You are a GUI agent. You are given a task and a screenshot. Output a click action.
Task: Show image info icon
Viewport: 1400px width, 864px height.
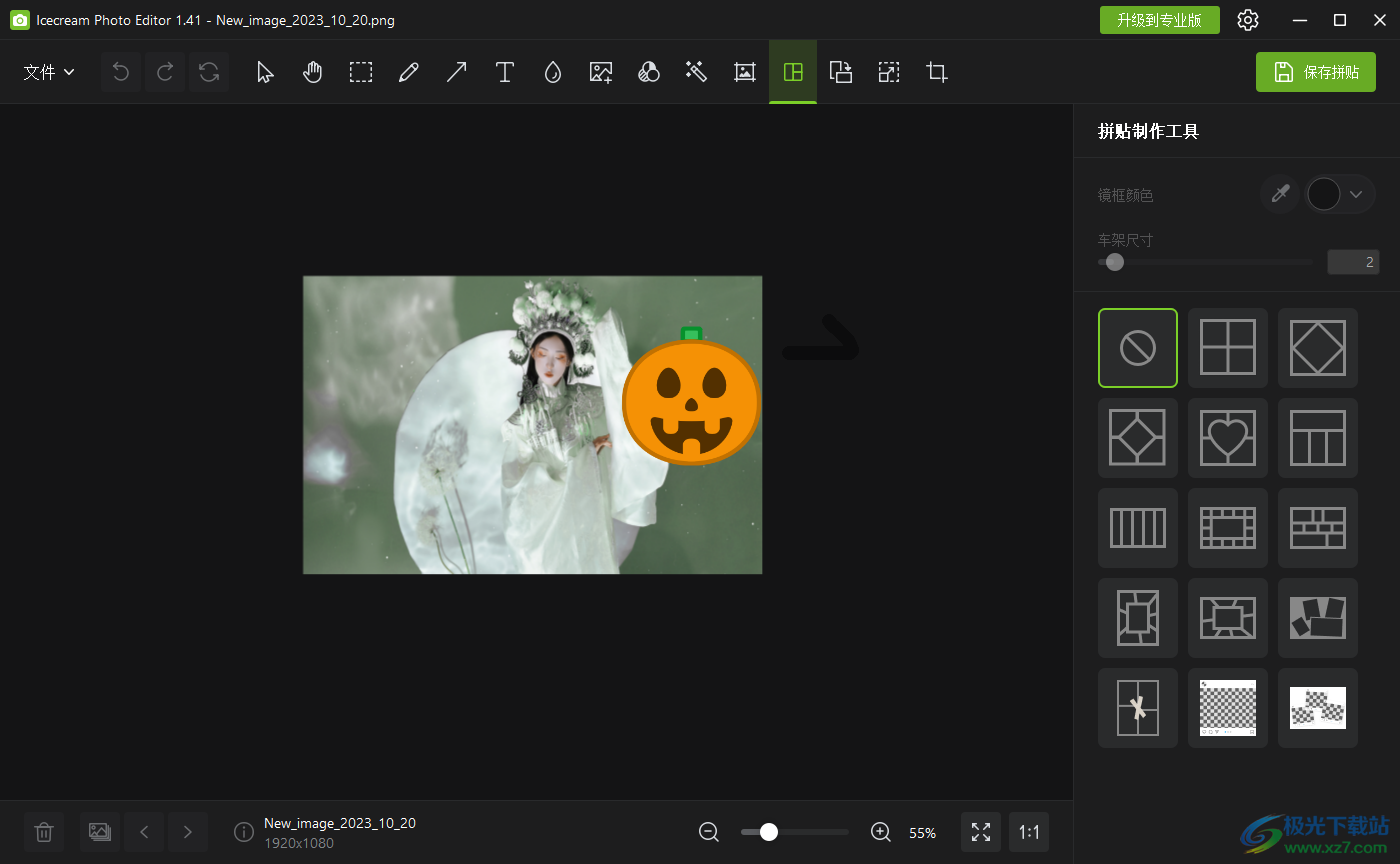point(243,832)
